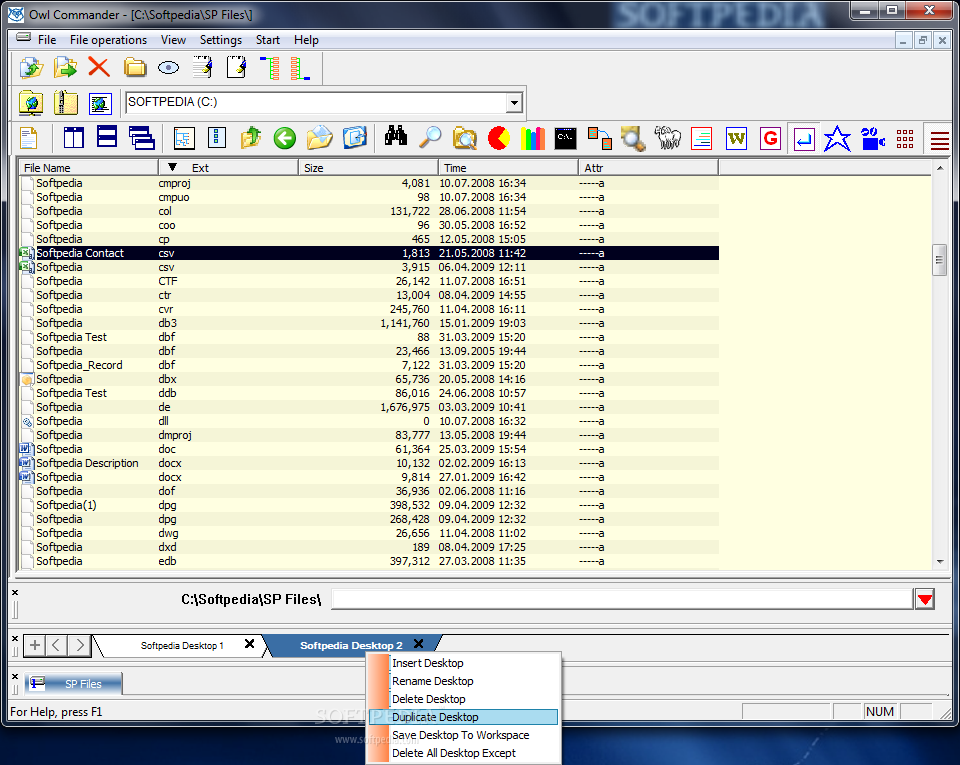The width and height of the screenshot is (960, 765).
Task: Click the red G icon in toolbar
Action: tap(770, 138)
